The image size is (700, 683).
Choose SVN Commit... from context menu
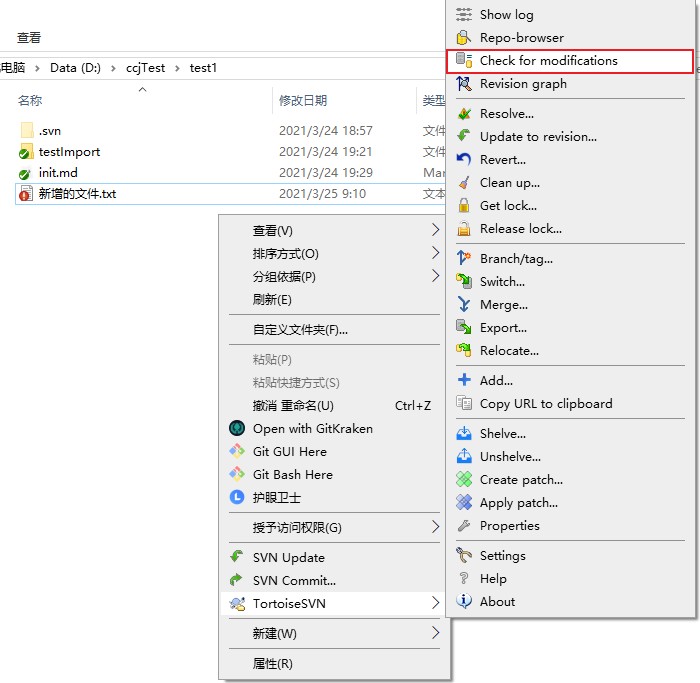pos(294,581)
